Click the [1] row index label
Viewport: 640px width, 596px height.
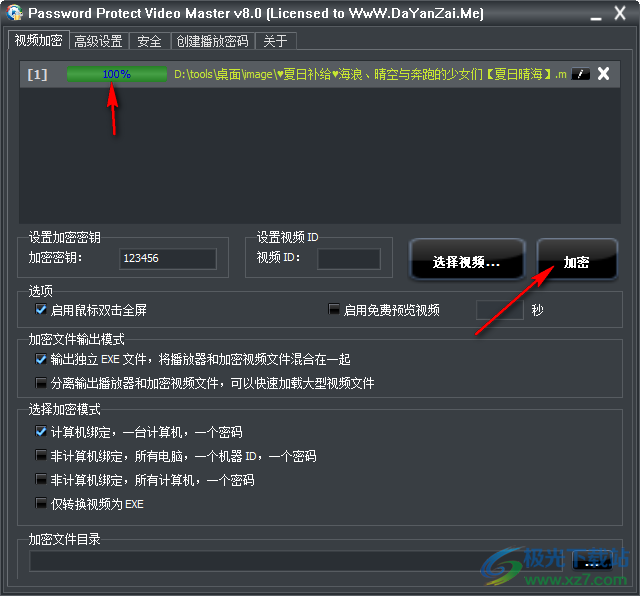point(37,74)
